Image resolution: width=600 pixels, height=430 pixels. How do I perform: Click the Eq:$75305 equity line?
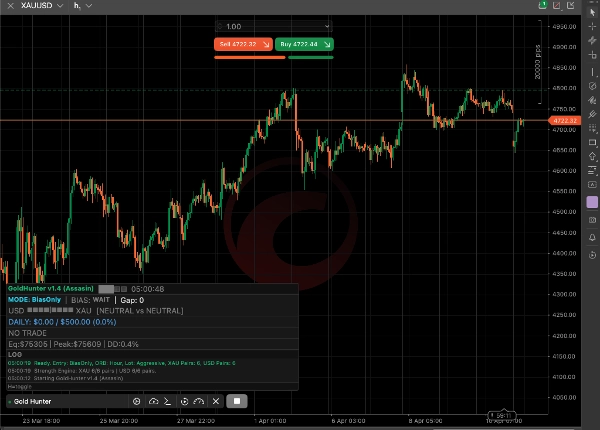pyautogui.click(x=73, y=344)
